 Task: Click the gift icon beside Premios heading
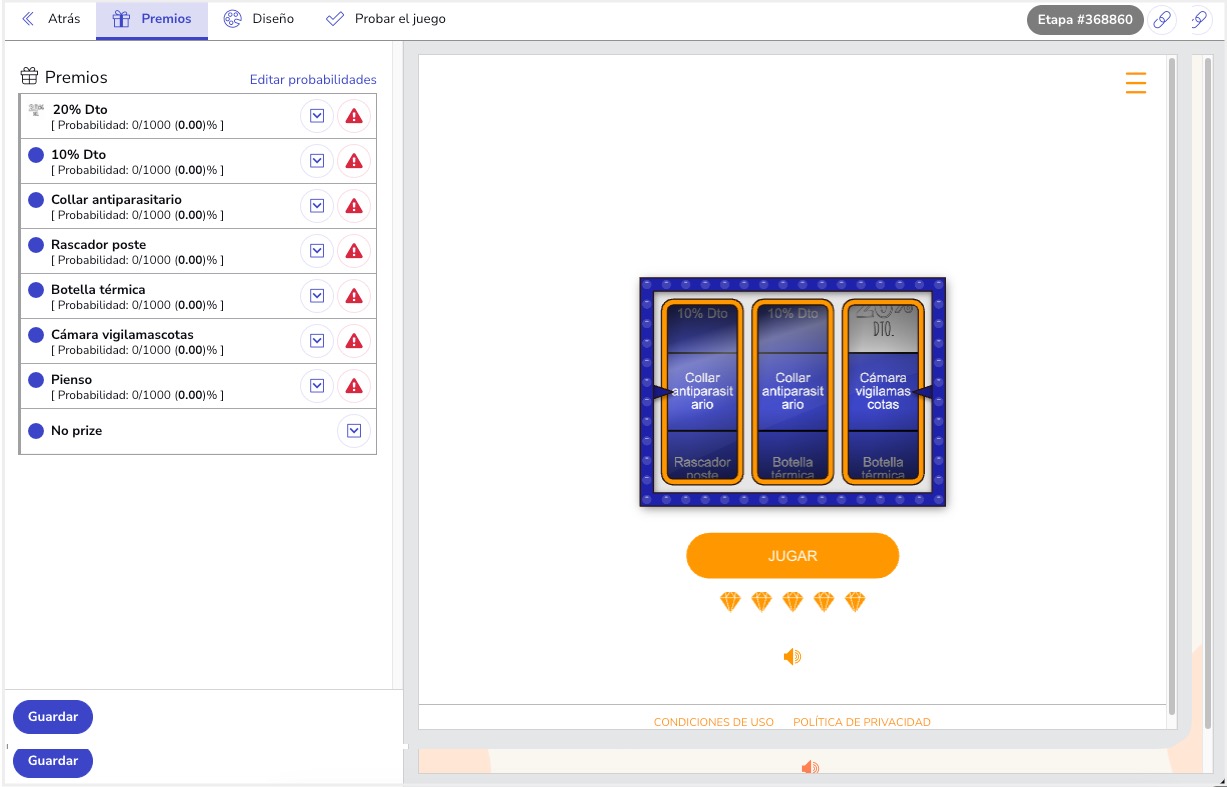coord(29,77)
